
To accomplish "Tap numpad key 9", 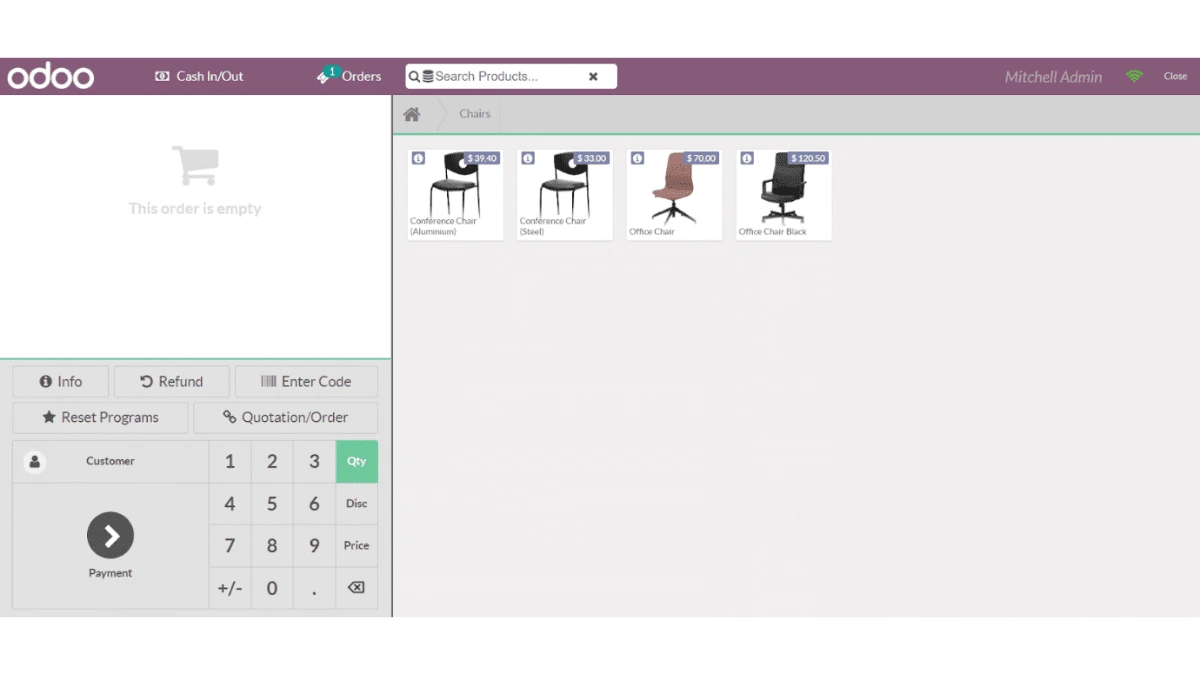I will [314, 546].
